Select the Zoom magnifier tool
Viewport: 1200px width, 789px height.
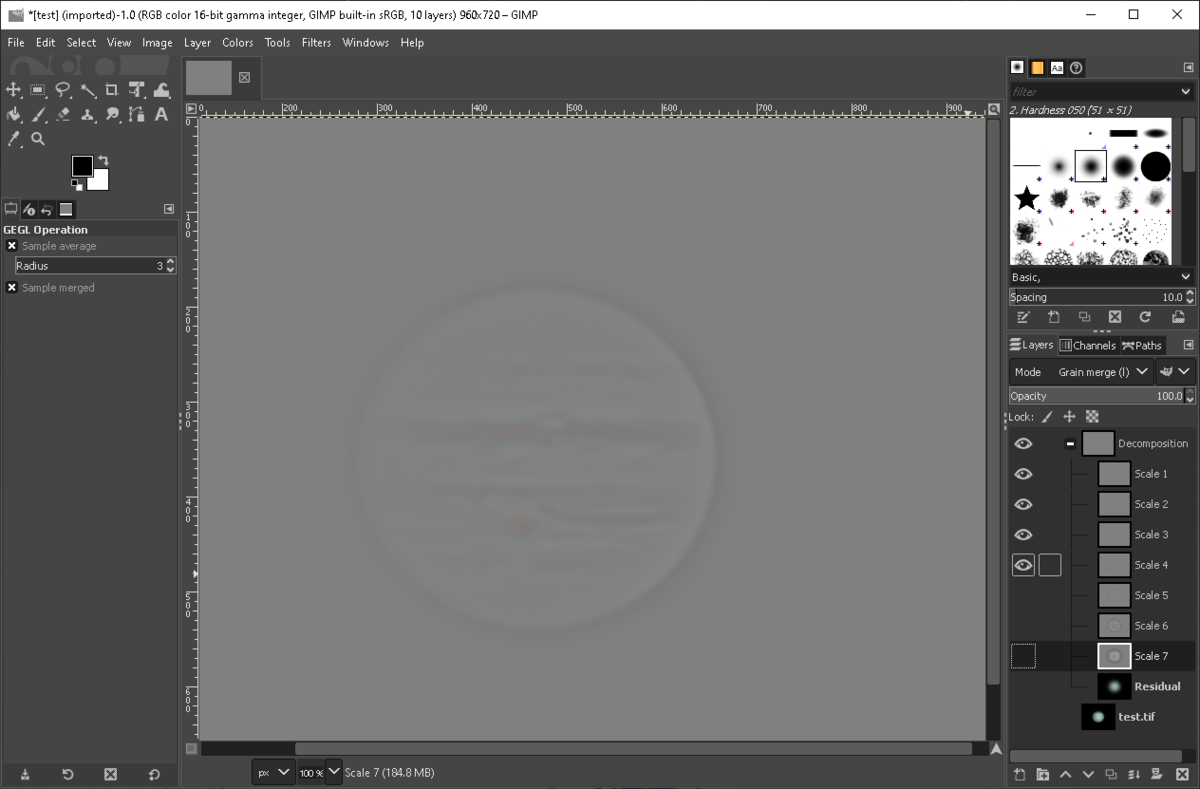38,139
